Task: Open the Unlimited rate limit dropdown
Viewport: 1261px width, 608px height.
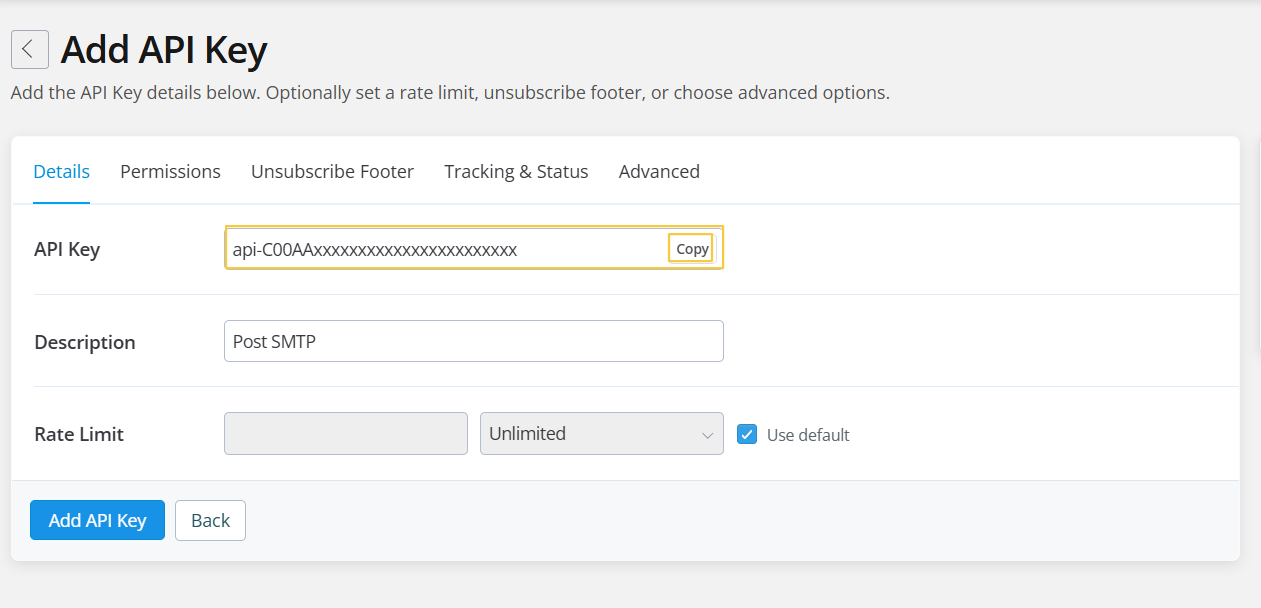Action: tap(590, 434)
